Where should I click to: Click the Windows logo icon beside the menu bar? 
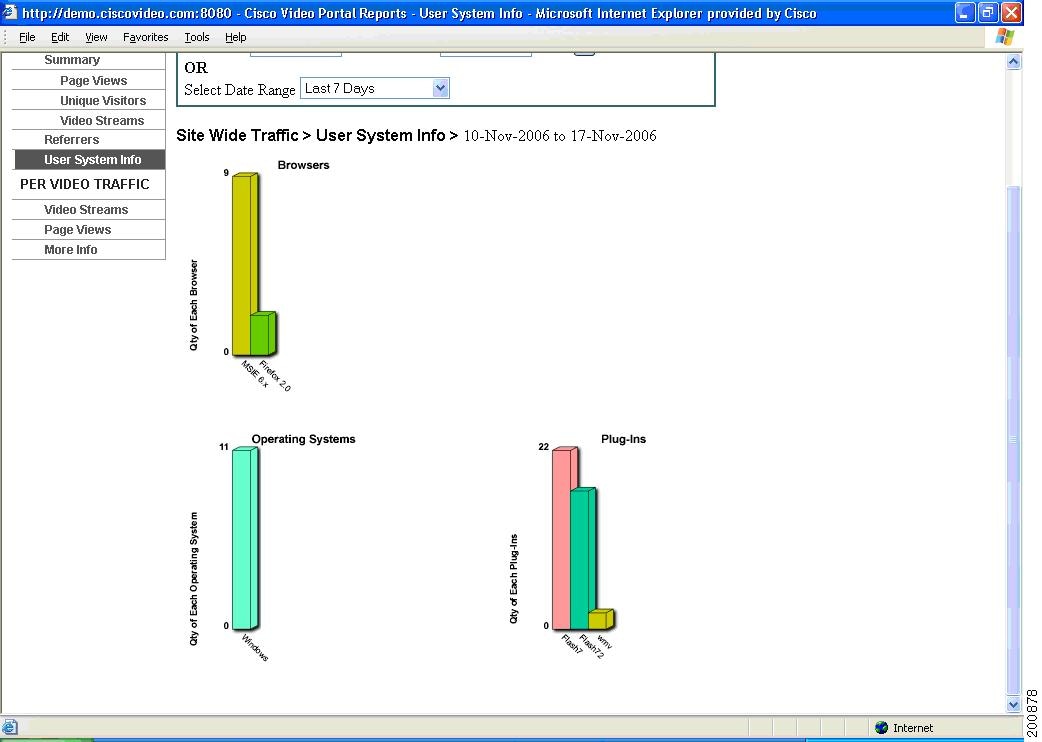[1003, 37]
